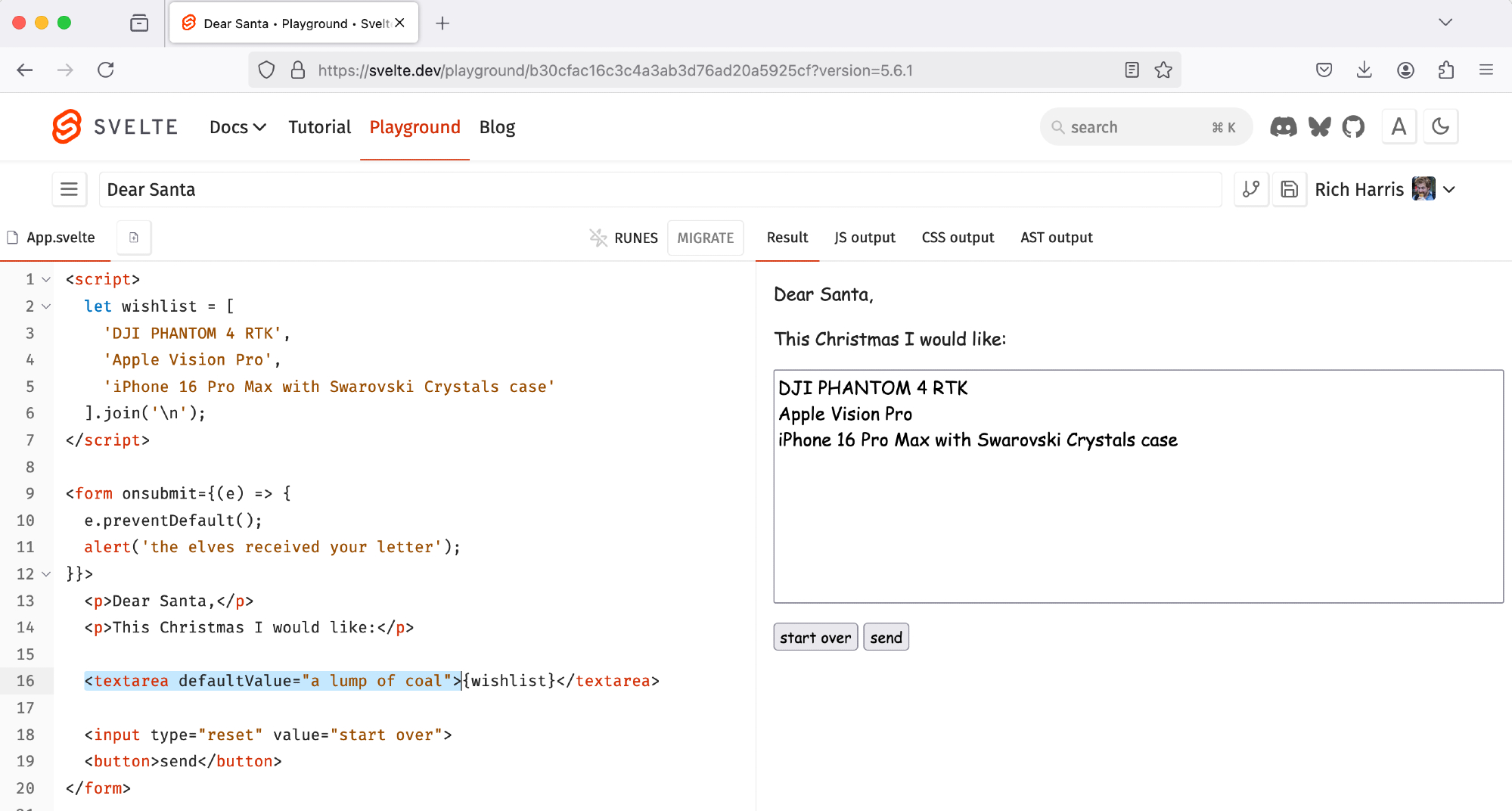Add a new file next to App.svelte
This screenshot has width=1512, height=811.
tap(134, 238)
